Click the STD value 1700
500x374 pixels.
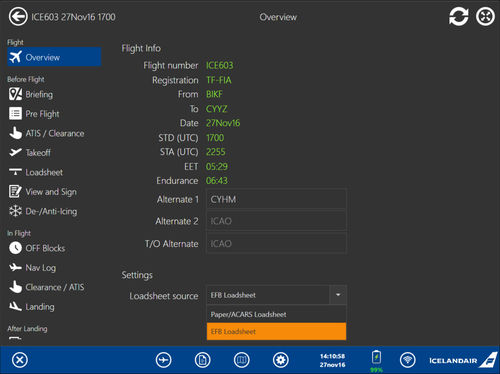(x=215, y=138)
